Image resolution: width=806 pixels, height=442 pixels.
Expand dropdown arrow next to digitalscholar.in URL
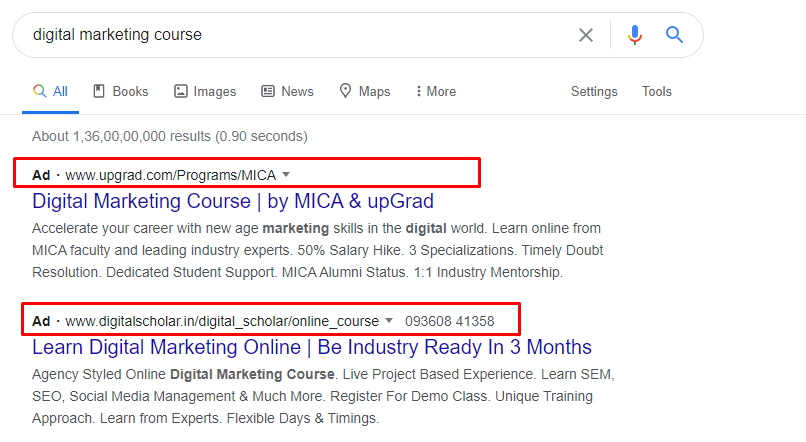(x=389, y=321)
